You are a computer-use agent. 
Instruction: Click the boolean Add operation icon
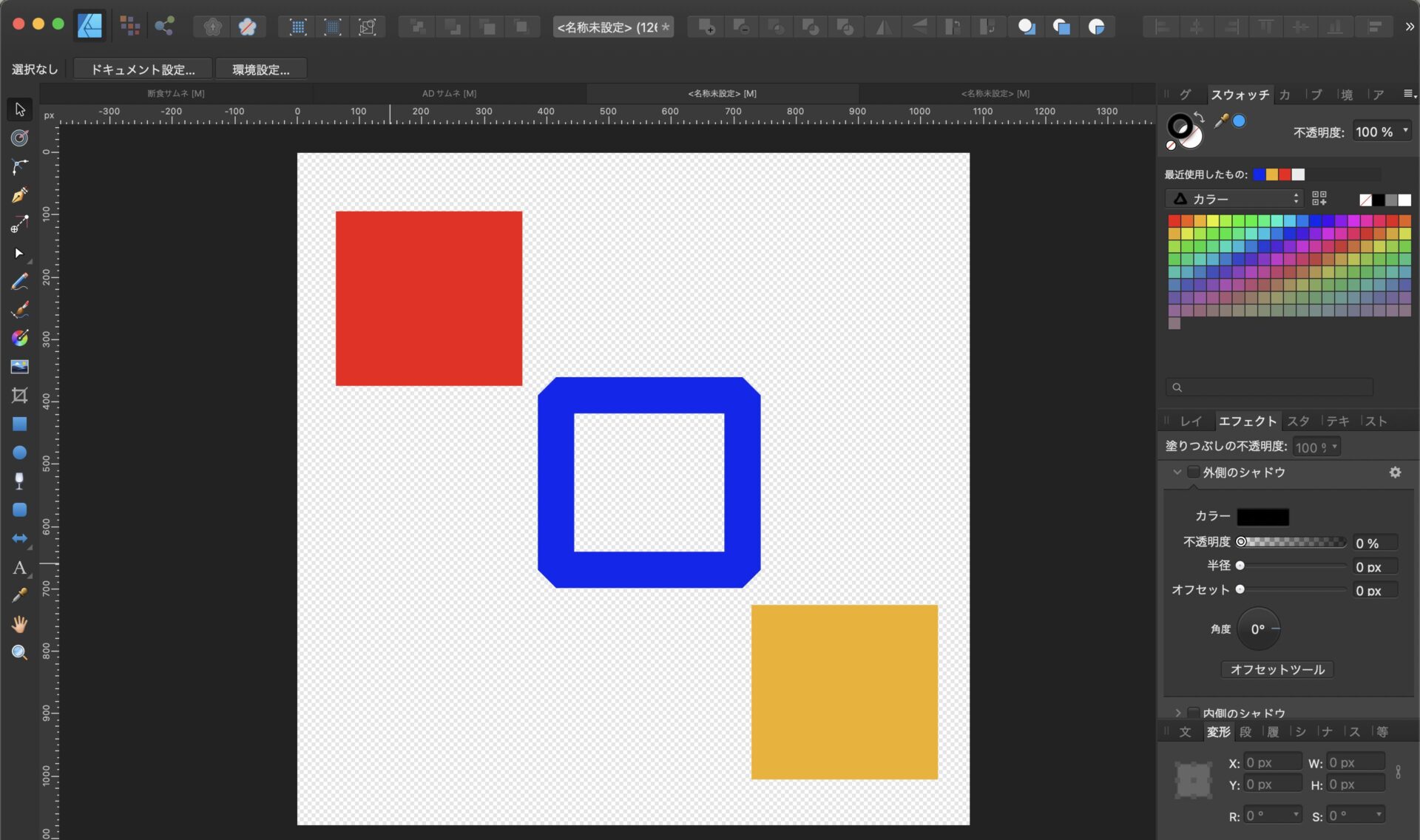(x=706, y=27)
